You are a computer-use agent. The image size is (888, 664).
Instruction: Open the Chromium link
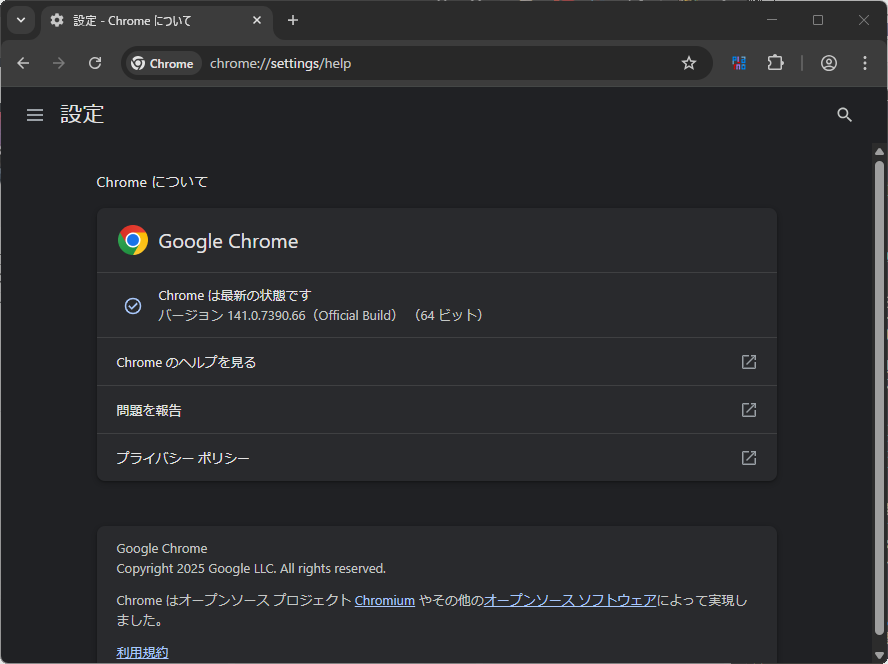click(x=385, y=600)
